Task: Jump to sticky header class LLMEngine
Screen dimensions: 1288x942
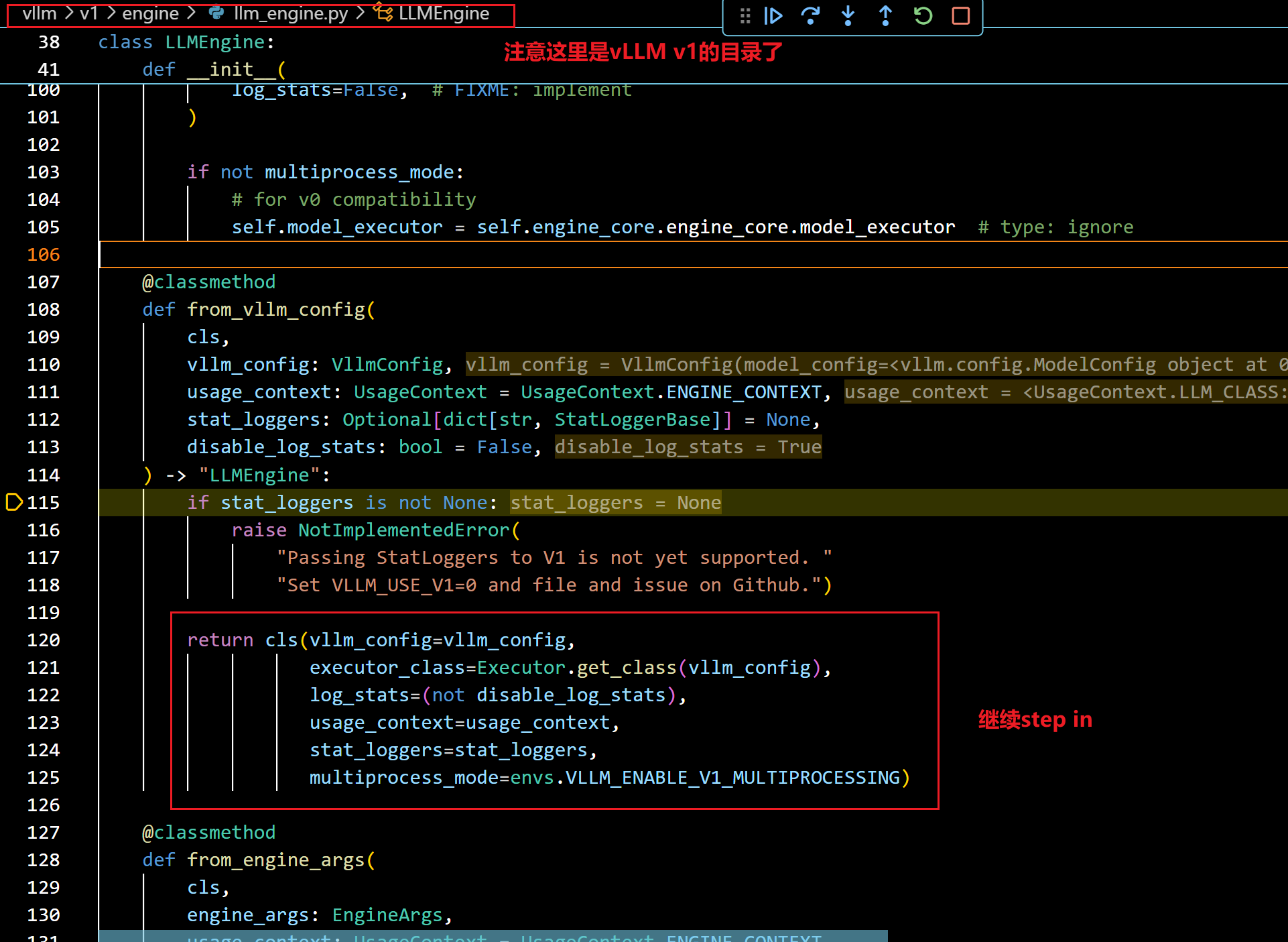Action: (x=214, y=42)
